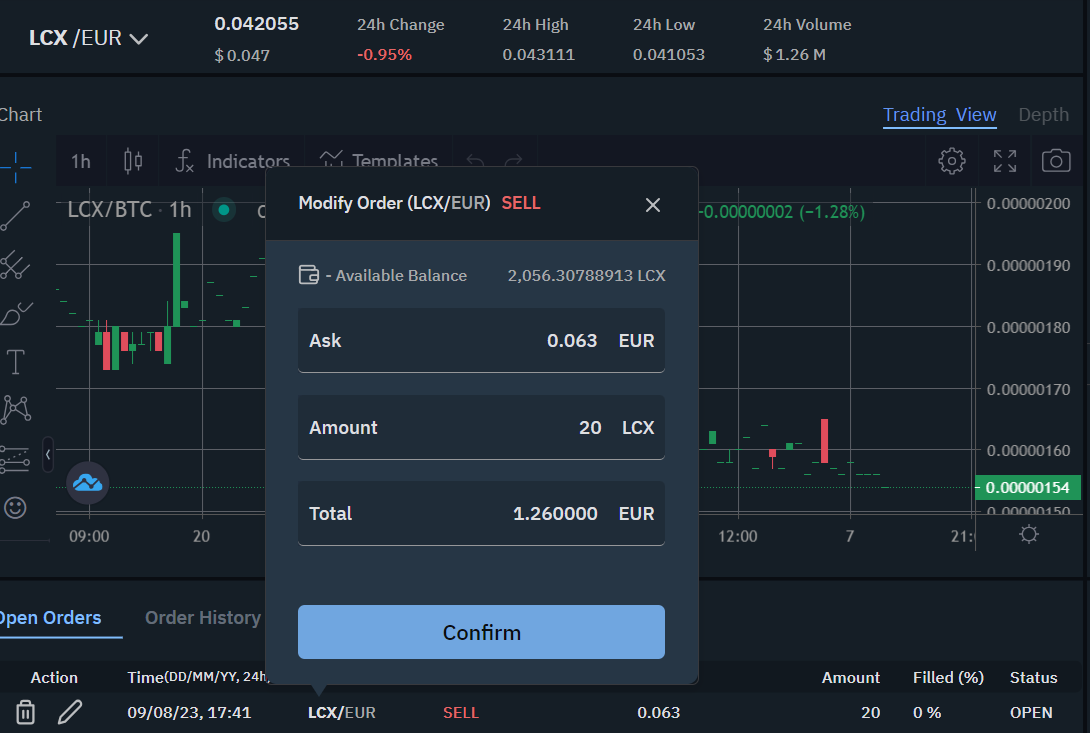Image resolution: width=1090 pixels, height=733 pixels.
Task: Enter fullscreen mode for the chart
Action: [1004, 161]
